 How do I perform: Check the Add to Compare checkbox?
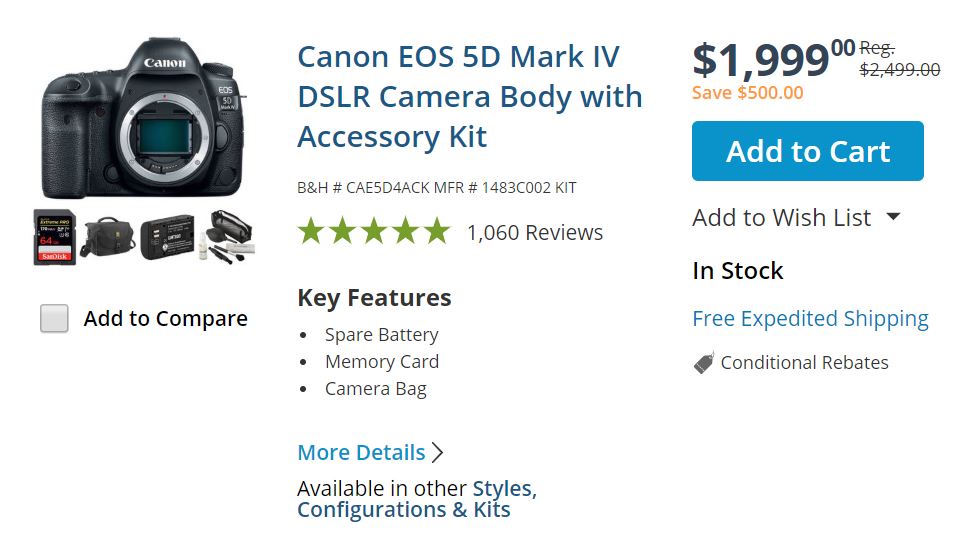click(54, 319)
